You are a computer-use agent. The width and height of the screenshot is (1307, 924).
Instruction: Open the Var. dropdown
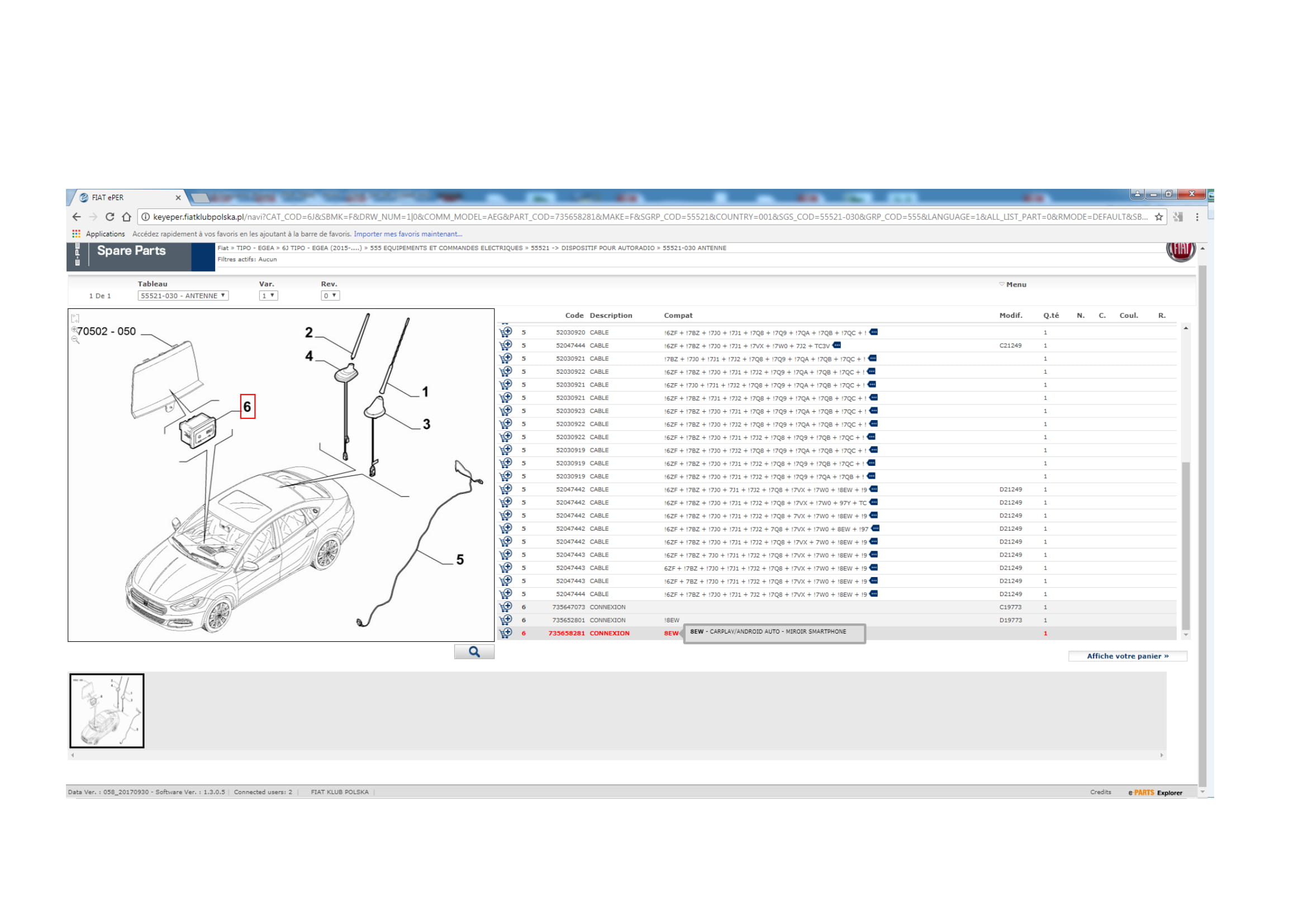(268, 296)
